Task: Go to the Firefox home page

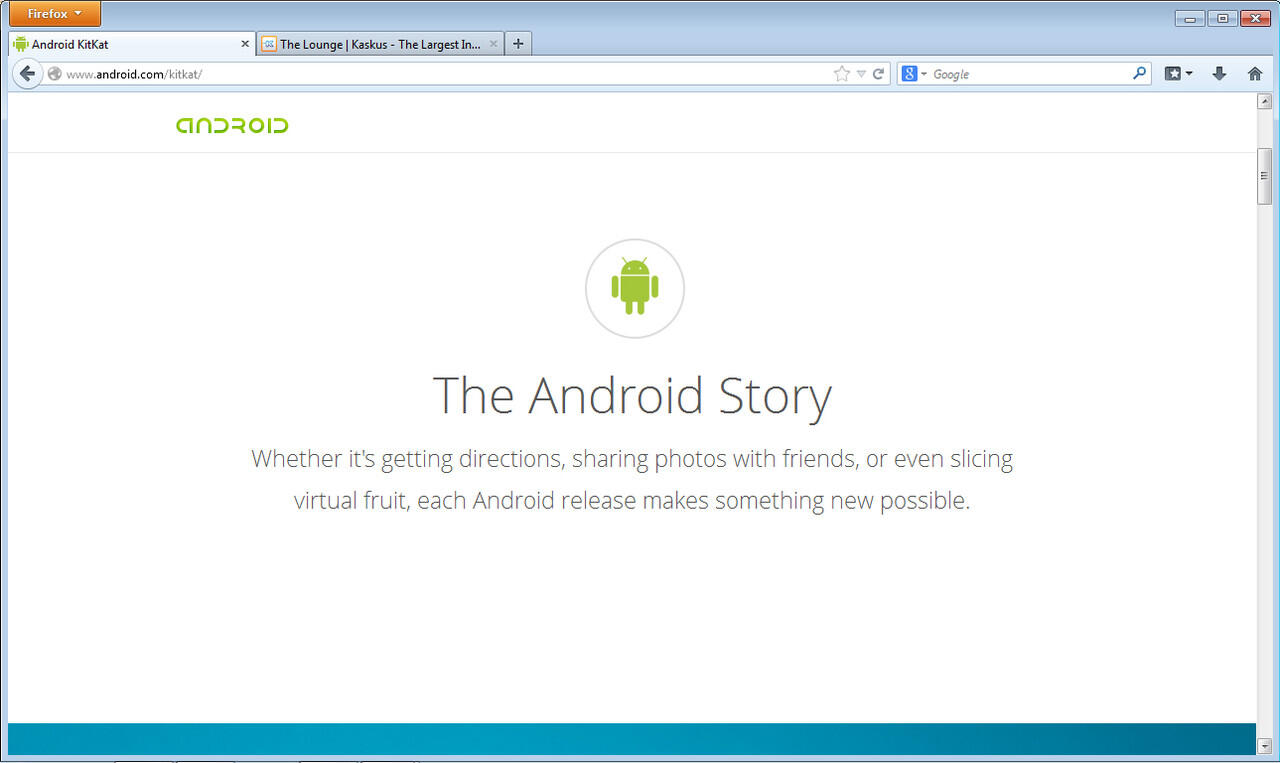Action: (1255, 74)
